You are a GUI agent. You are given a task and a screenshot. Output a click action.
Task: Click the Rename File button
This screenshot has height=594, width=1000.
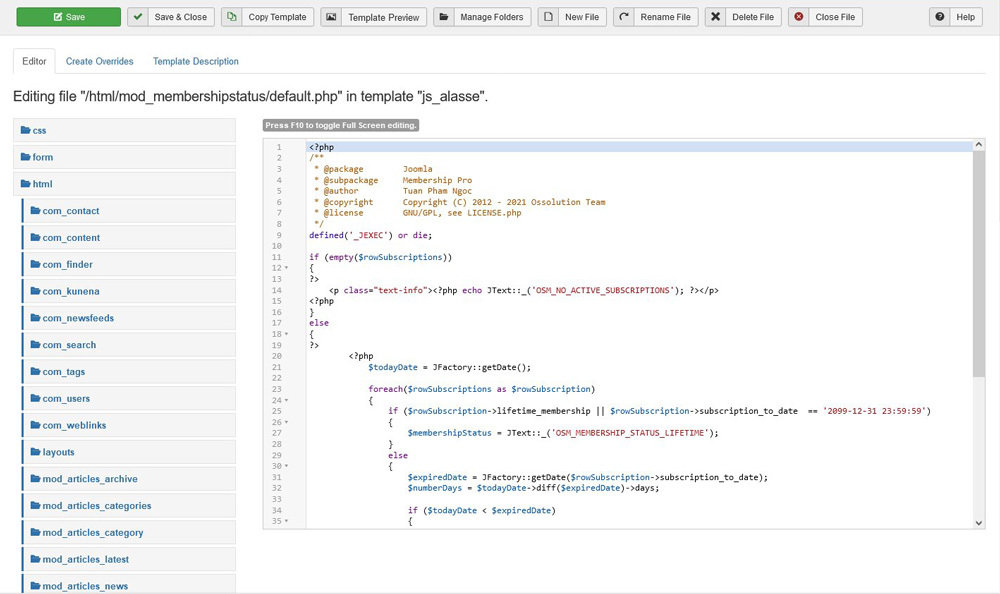click(655, 17)
